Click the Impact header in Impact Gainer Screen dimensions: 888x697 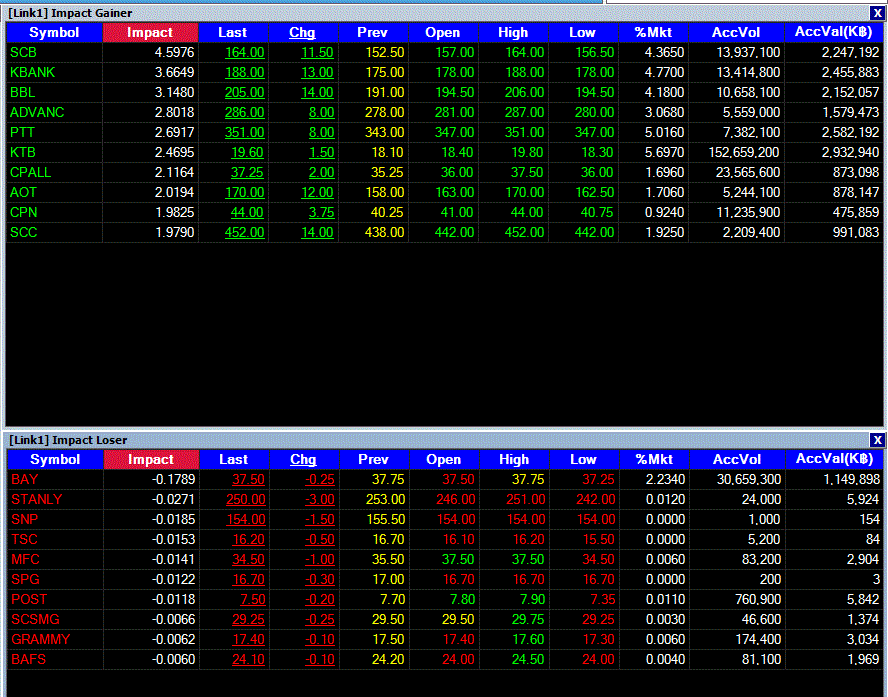[150, 32]
